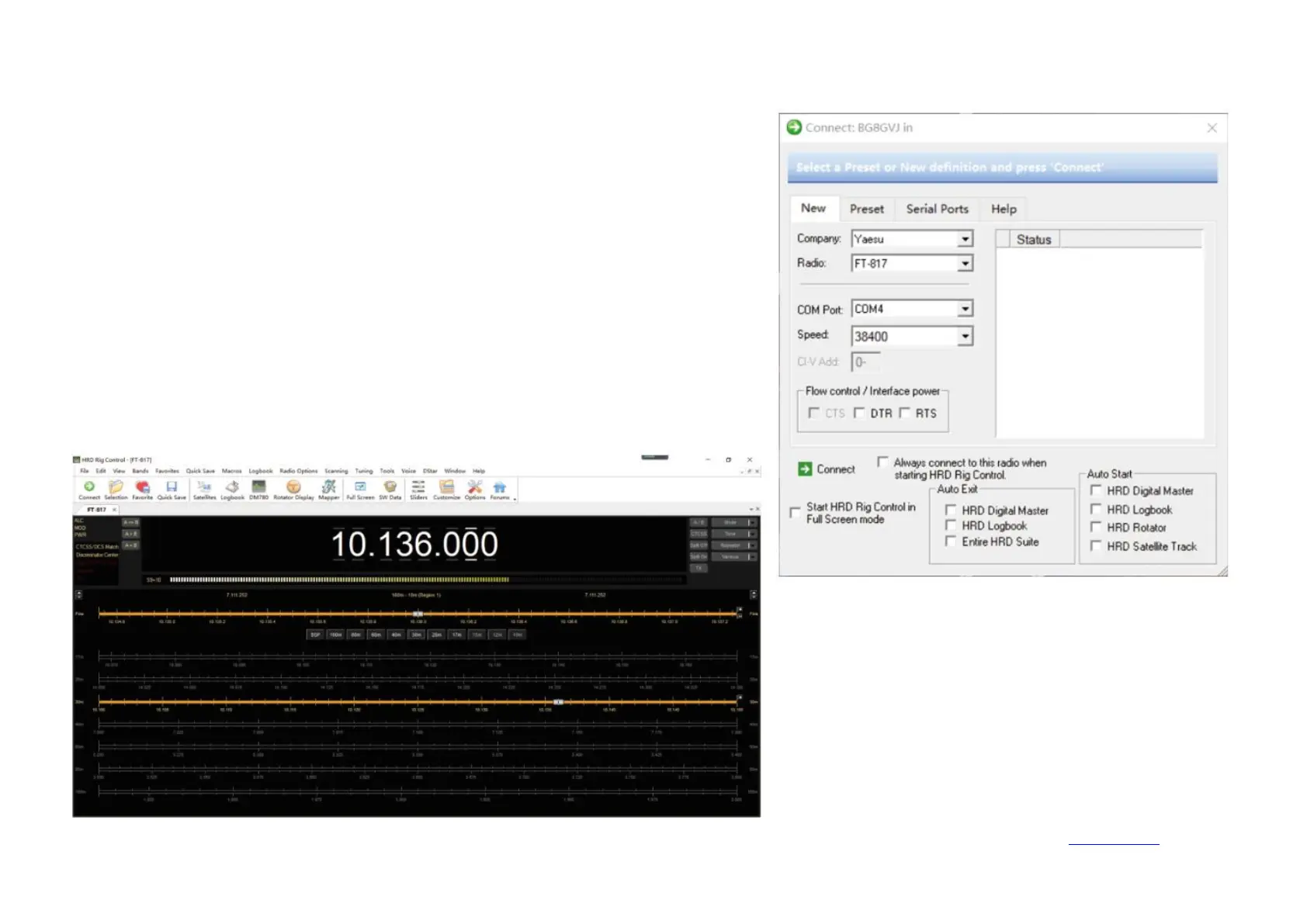The image size is (1307, 924).
Task: Open the Radio Options menu
Action: 298,471
